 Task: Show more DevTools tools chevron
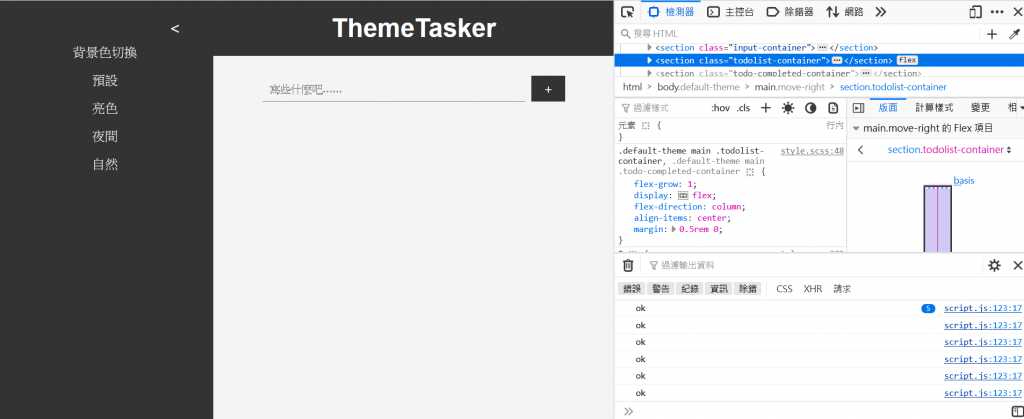point(880,12)
